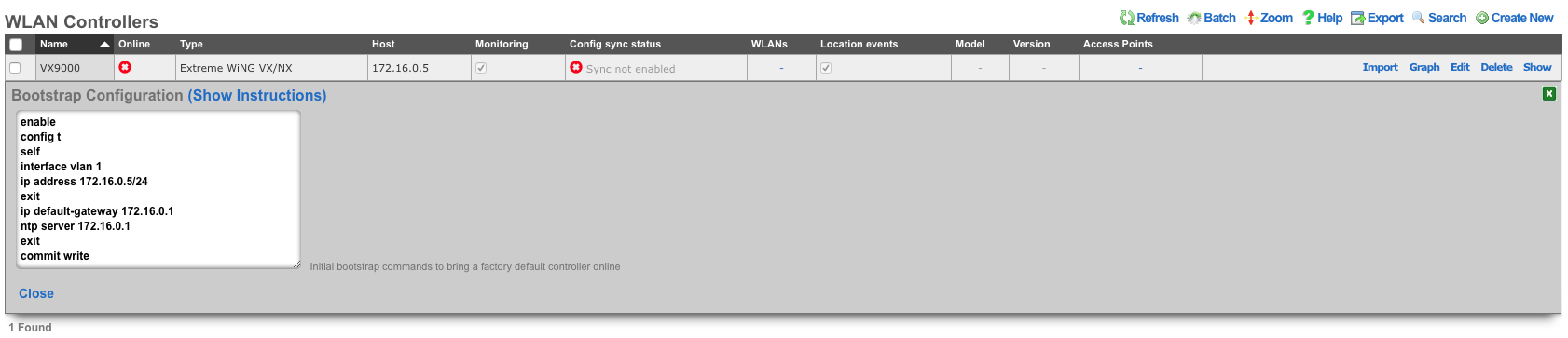
Task: Check the select-all checkbox in the header row
Action: click(16, 45)
